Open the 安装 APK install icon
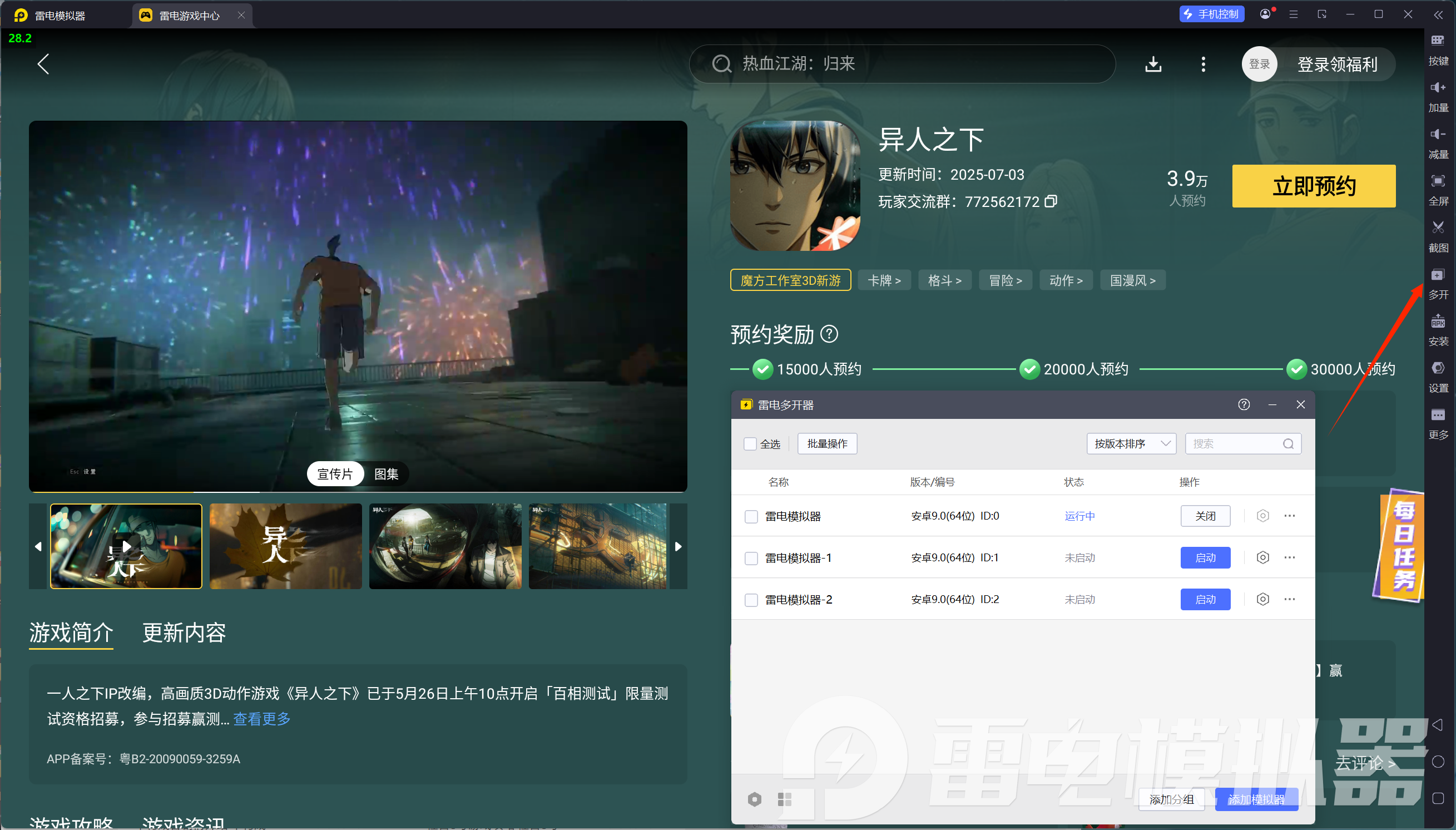Image resolution: width=1456 pixels, height=830 pixels. pyautogui.click(x=1437, y=322)
